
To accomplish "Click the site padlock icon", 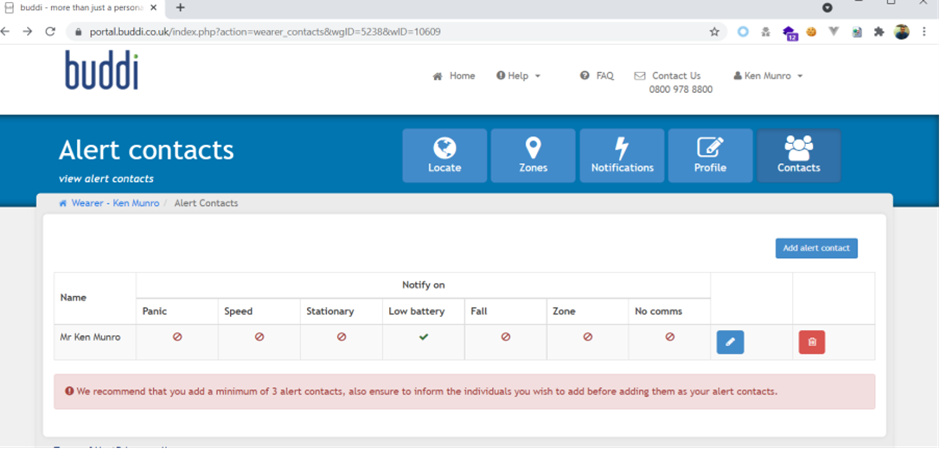I will pos(78,32).
